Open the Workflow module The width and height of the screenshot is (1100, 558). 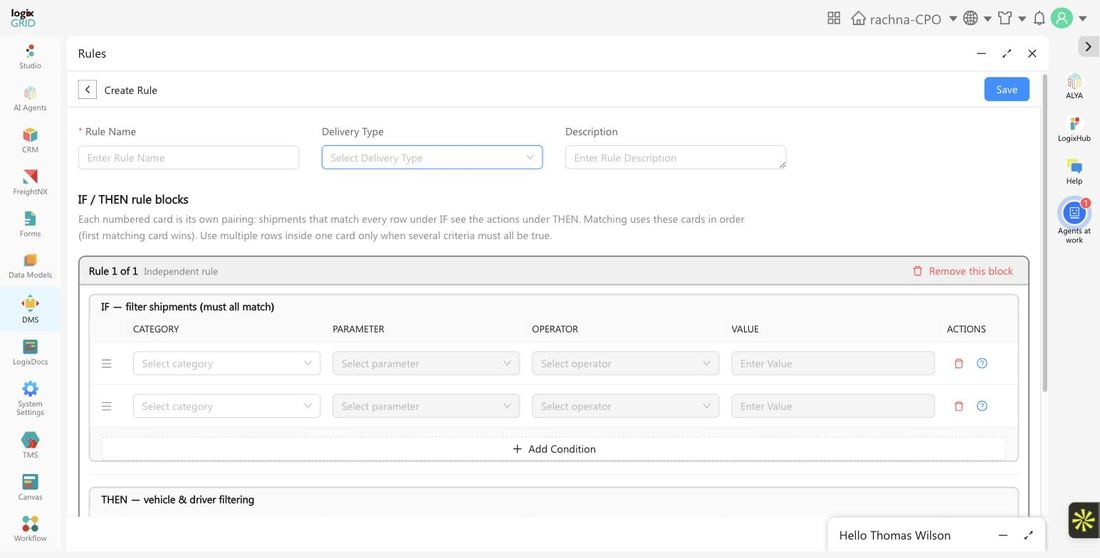click(30, 529)
